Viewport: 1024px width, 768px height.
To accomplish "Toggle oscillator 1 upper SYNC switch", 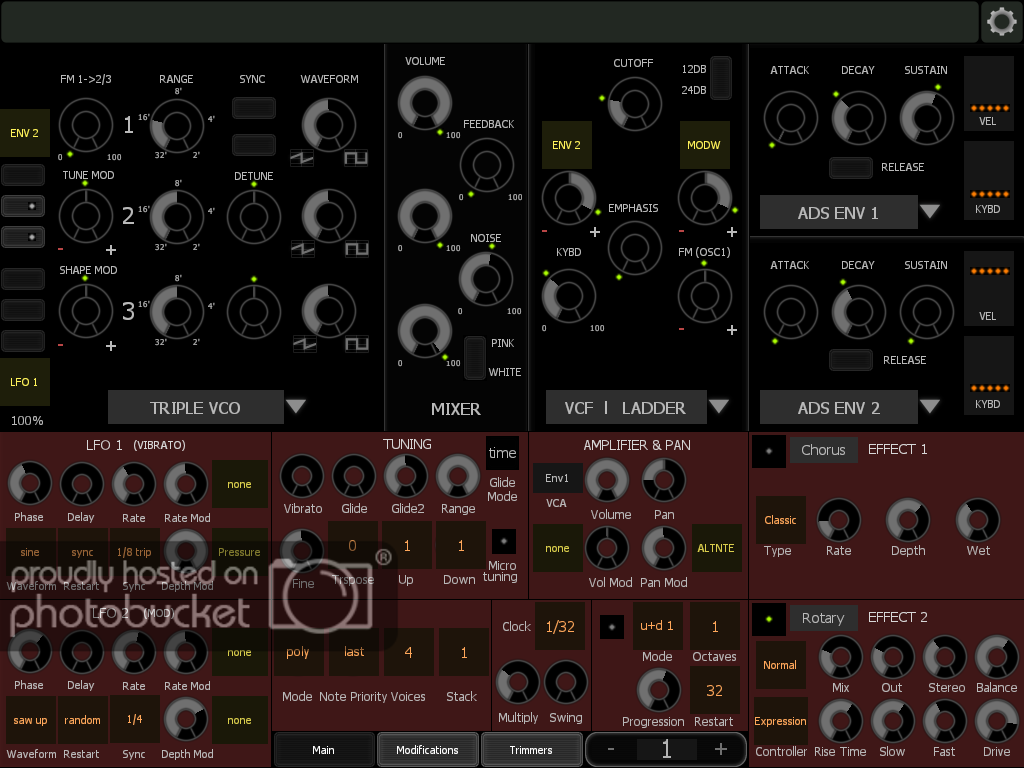I will click(253, 108).
